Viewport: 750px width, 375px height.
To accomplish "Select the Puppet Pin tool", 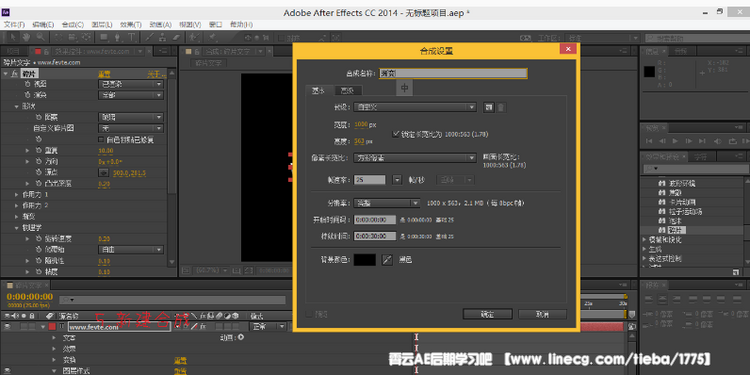I will coord(211,37).
